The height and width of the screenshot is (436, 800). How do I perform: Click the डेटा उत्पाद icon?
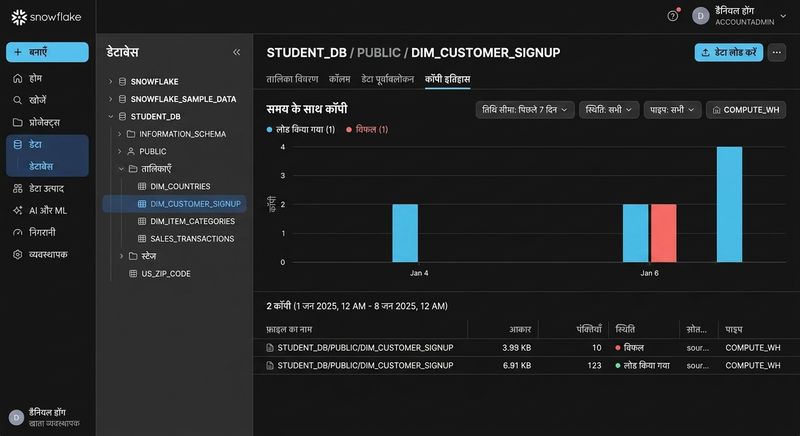pyautogui.click(x=17, y=189)
